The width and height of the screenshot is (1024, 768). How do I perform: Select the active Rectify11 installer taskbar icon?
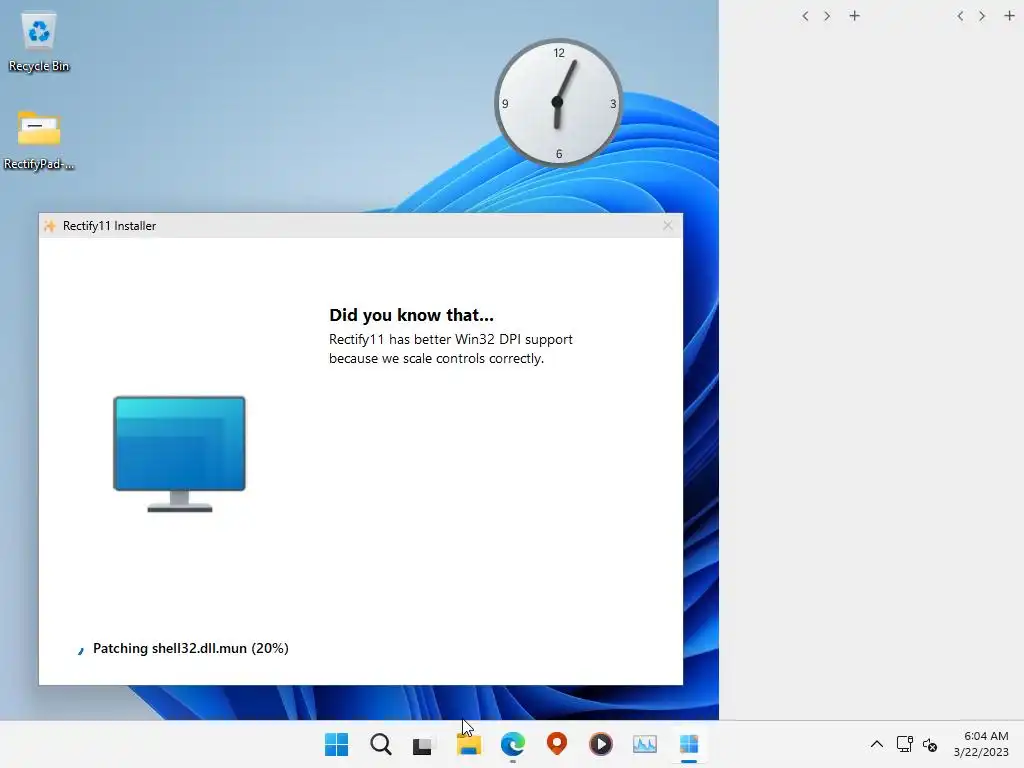click(x=689, y=744)
